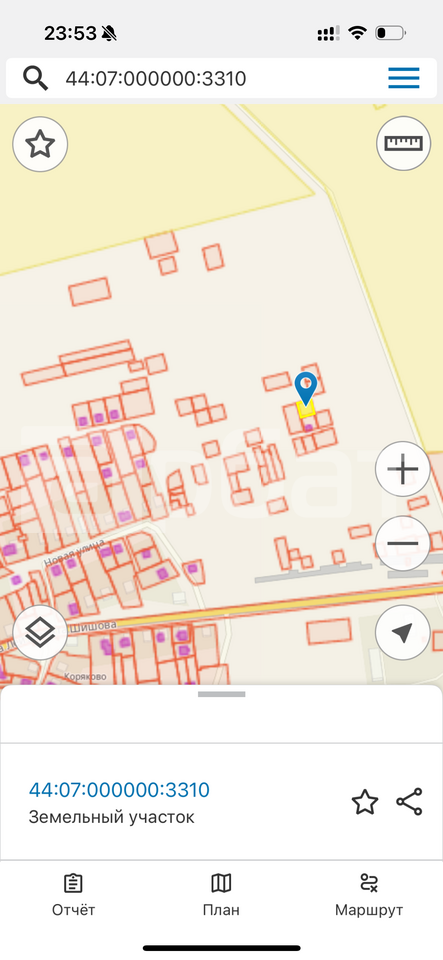Toggle favorite star for the parcel card
Screen dimensions: 443x960
click(x=365, y=802)
